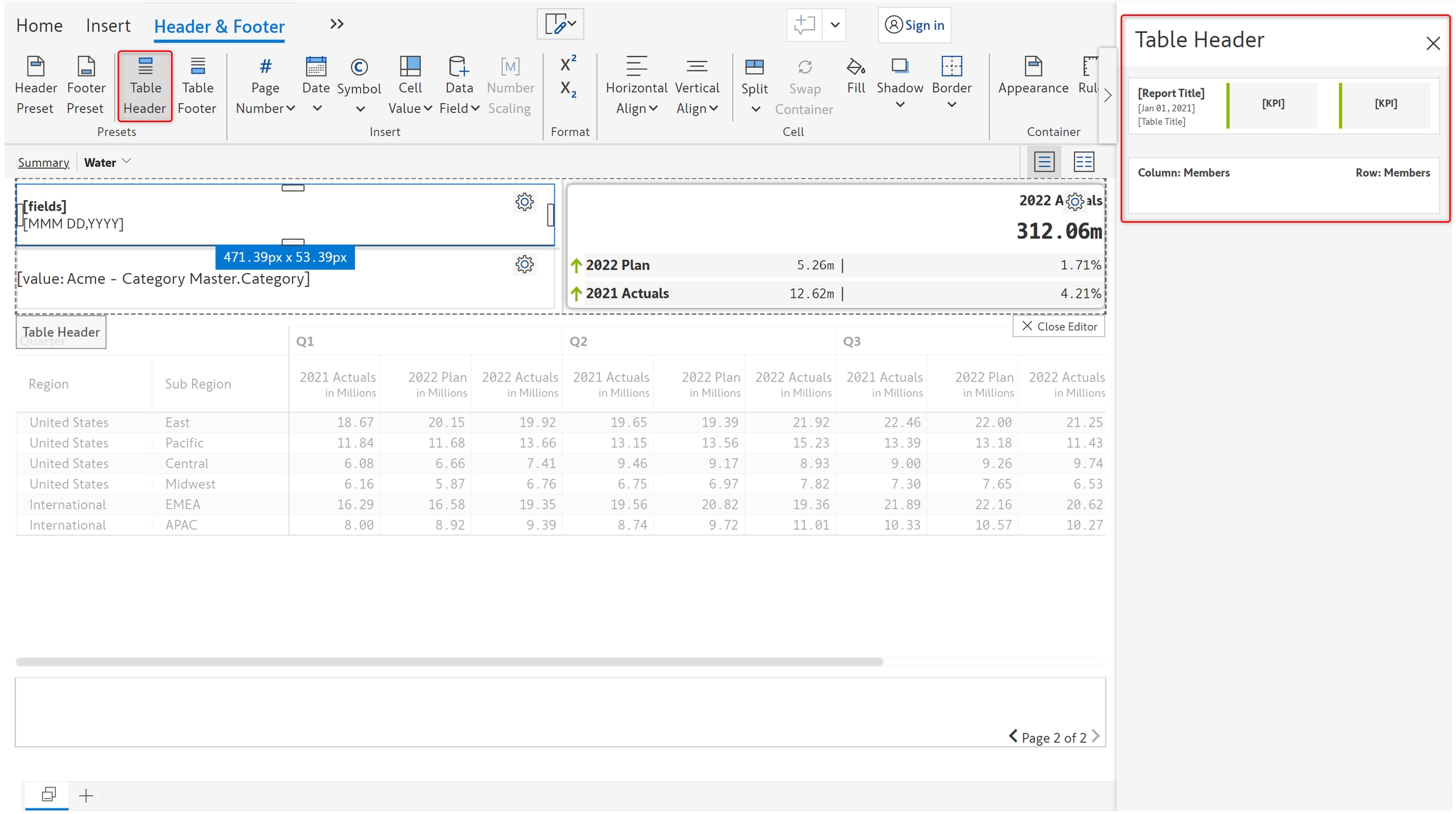Switch to the Insert tab

108,25
